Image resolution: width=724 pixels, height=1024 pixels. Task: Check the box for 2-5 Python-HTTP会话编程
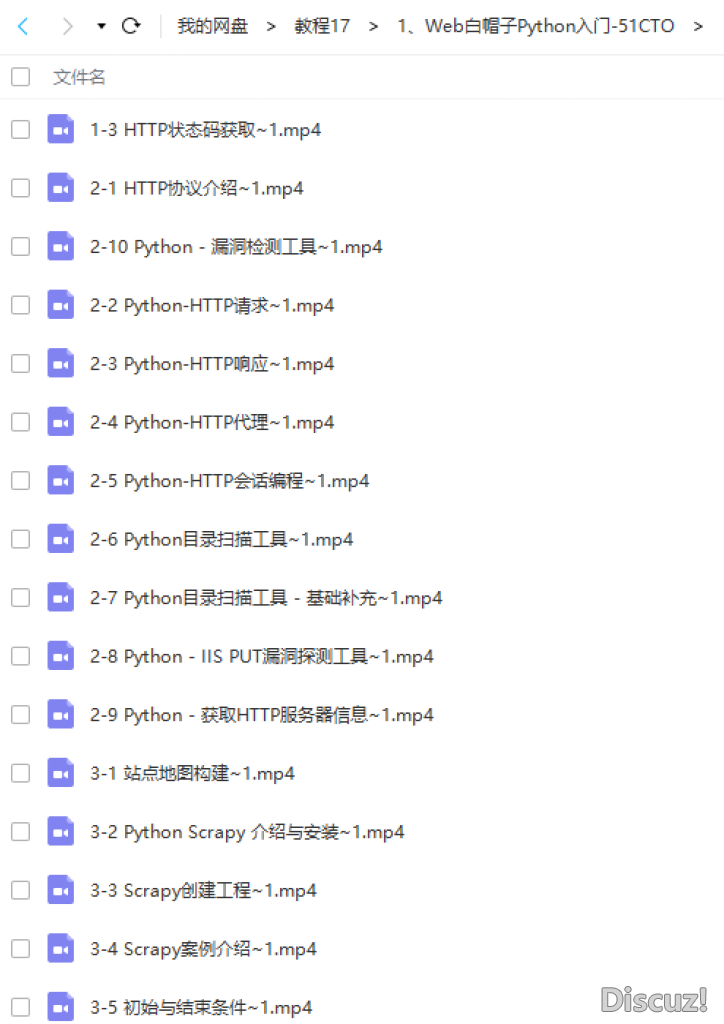[20, 481]
